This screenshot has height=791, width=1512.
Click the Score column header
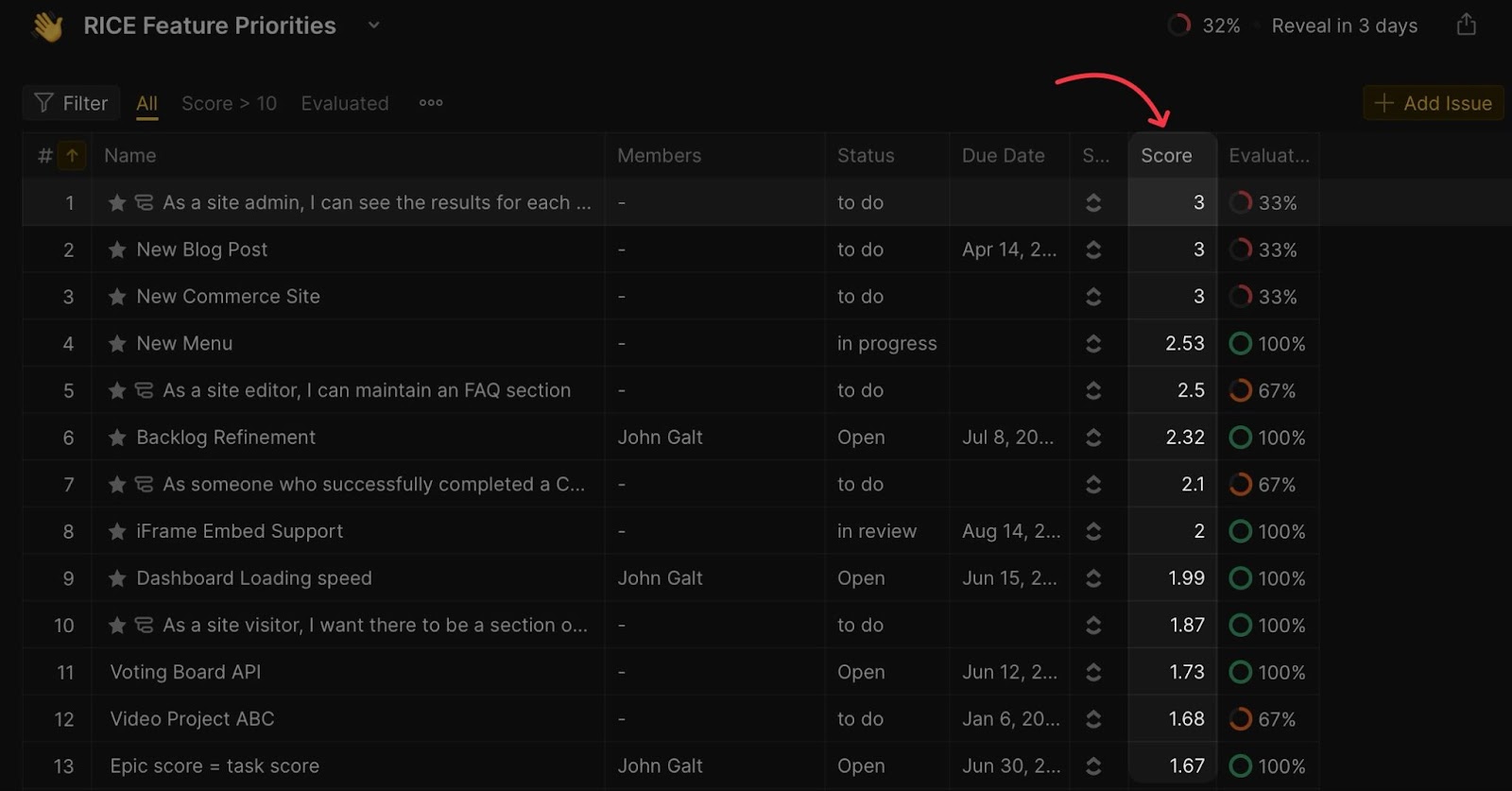pyautogui.click(x=1166, y=156)
